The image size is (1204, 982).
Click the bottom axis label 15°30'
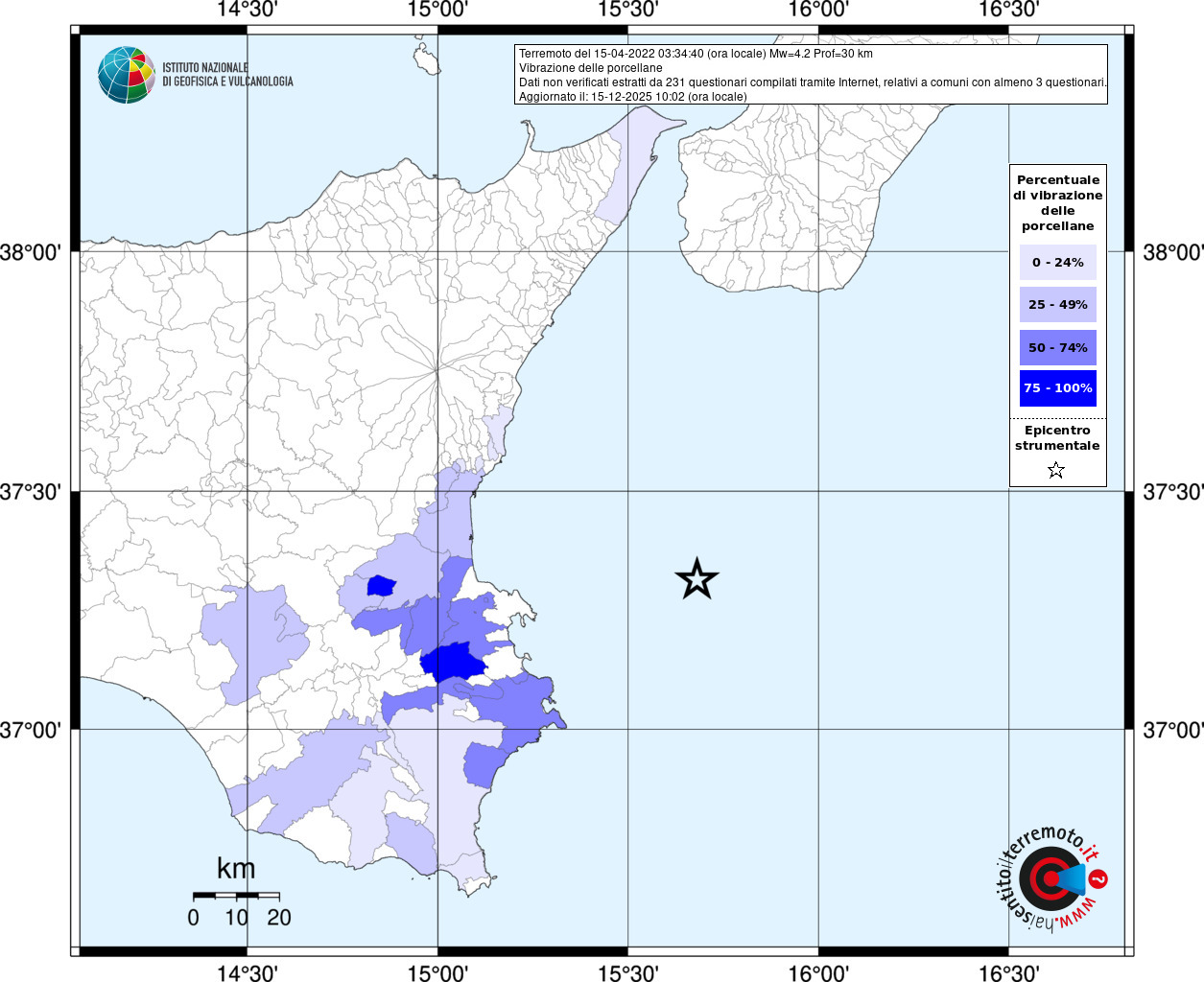click(x=628, y=972)
